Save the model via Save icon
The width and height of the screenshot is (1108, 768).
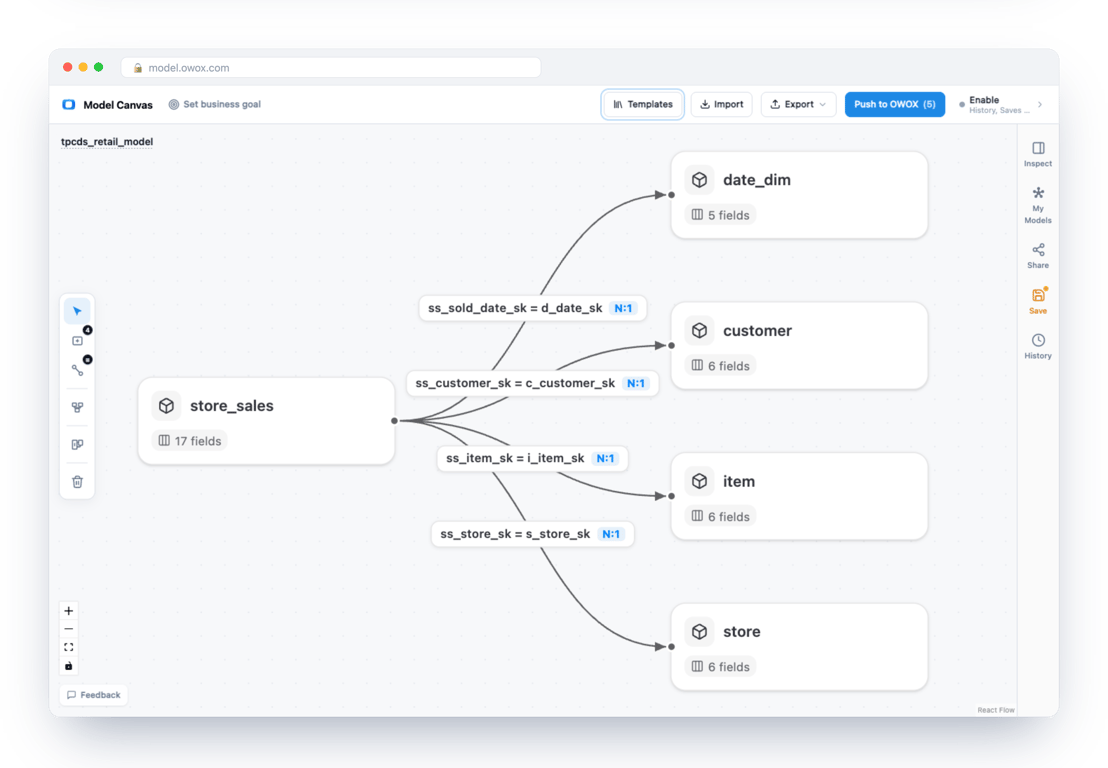[1037, 301]
